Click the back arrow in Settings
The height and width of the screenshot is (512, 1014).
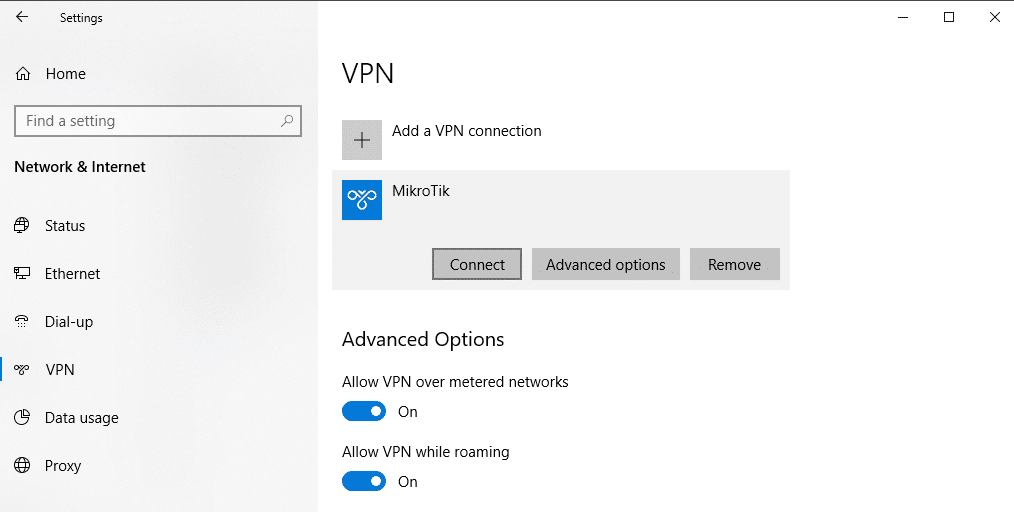pos(22,17)
